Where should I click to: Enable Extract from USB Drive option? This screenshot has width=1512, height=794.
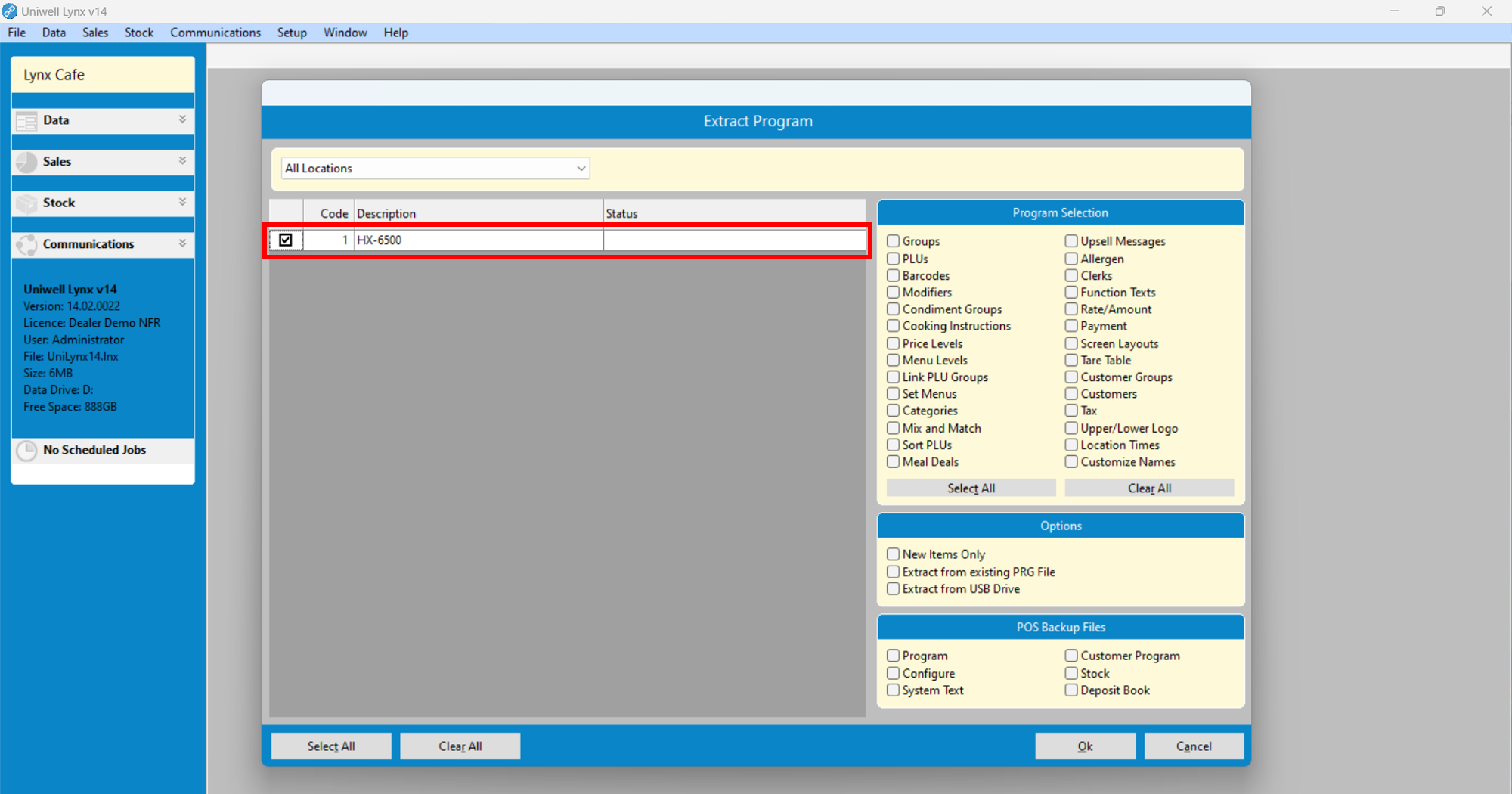(893, 588)
